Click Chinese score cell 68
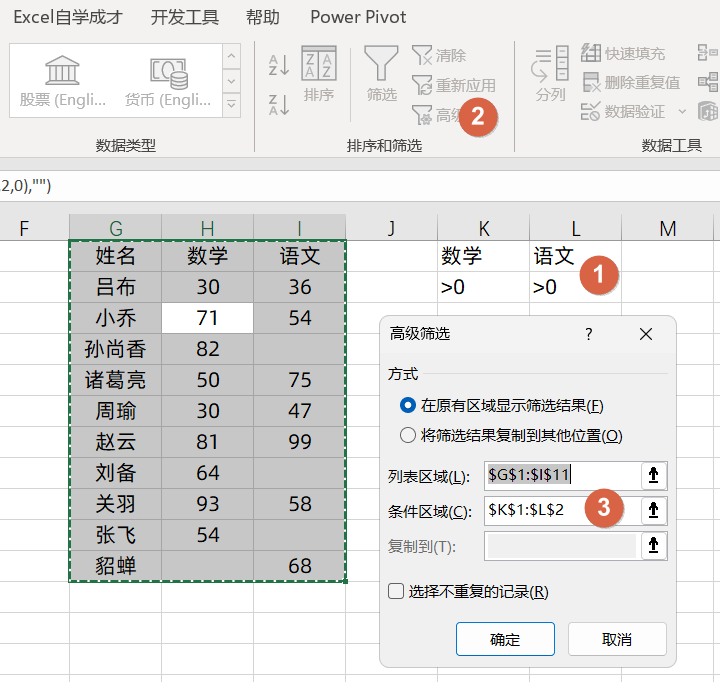720x682 pixels. pyautogui.click(x=299, y=566)
